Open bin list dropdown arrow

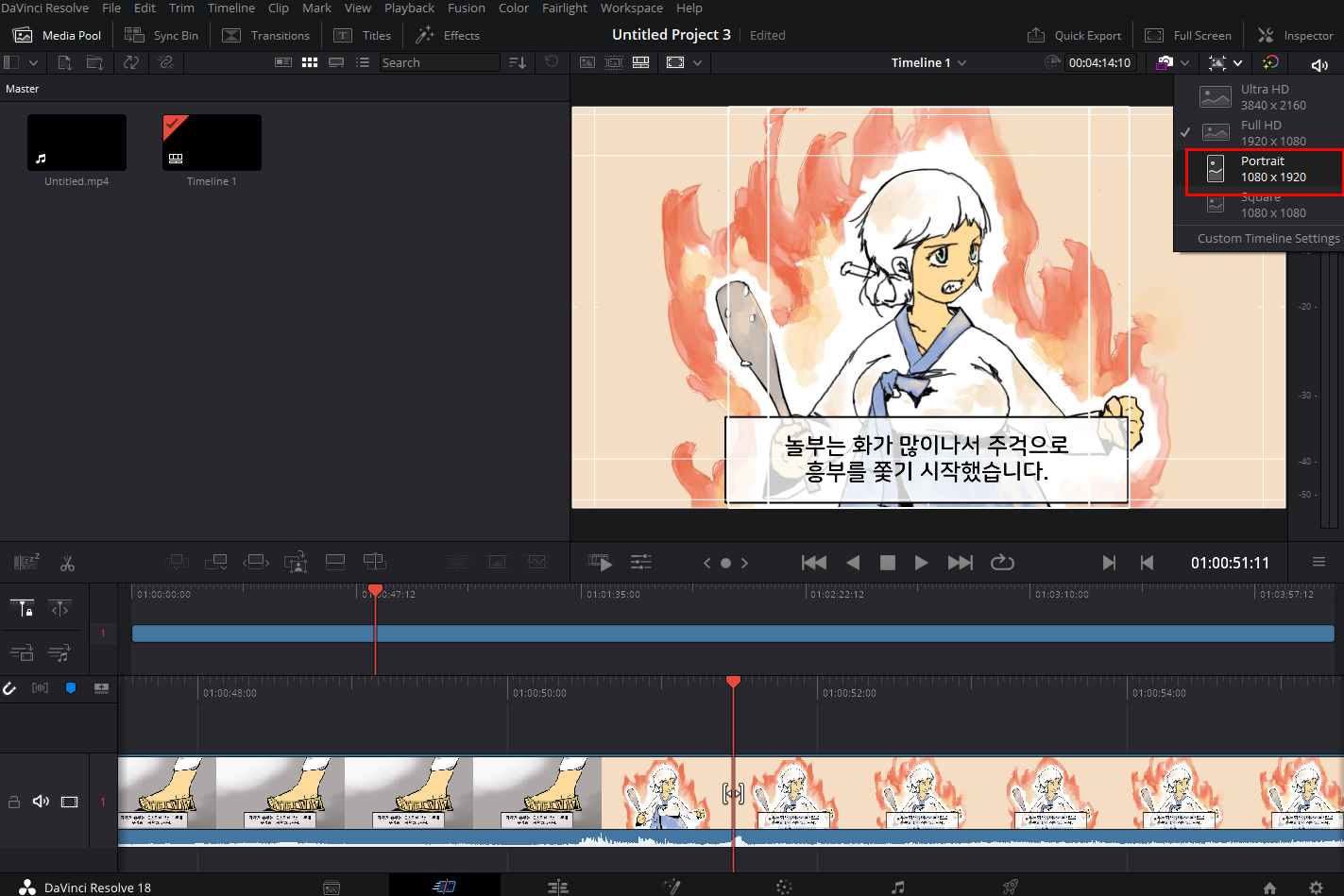(x=33, y=63)
